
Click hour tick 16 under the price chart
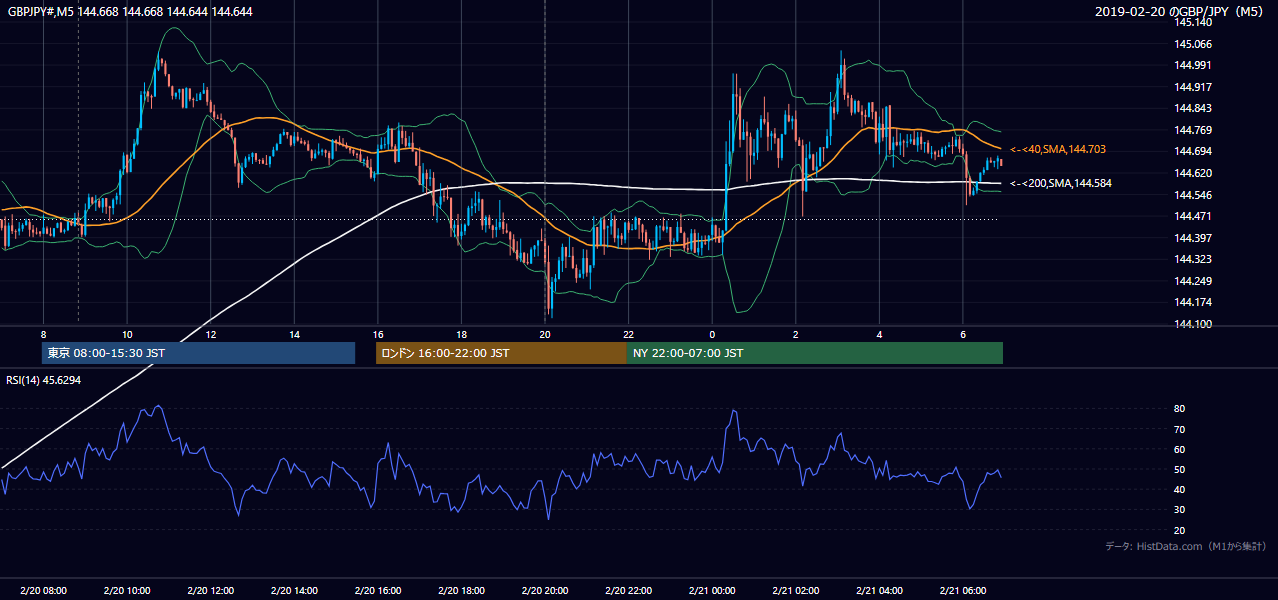point(377,334)
